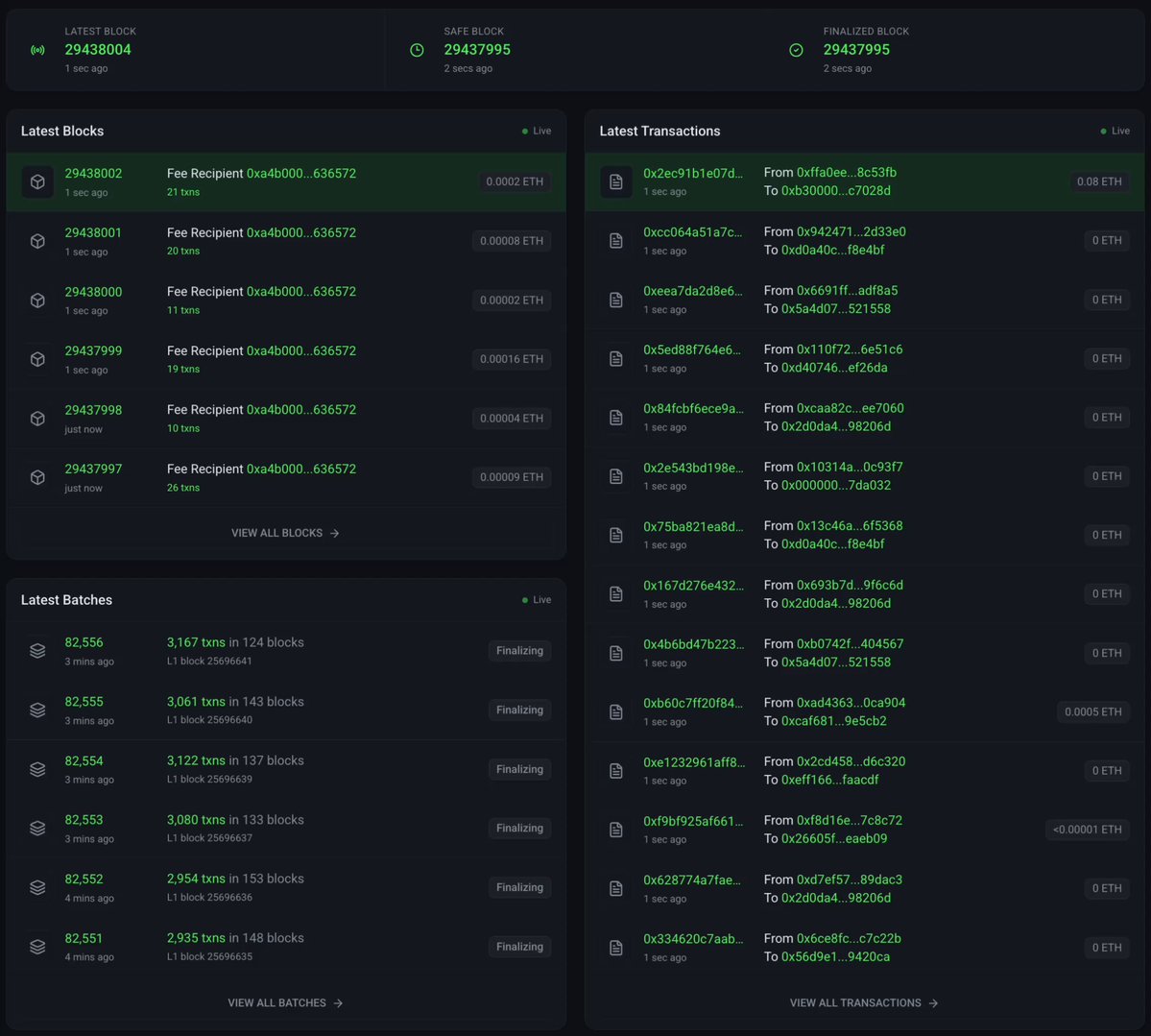Open sender address 0xffa0ee...8c53fb

pyautogui.click(x=847, y=173)
